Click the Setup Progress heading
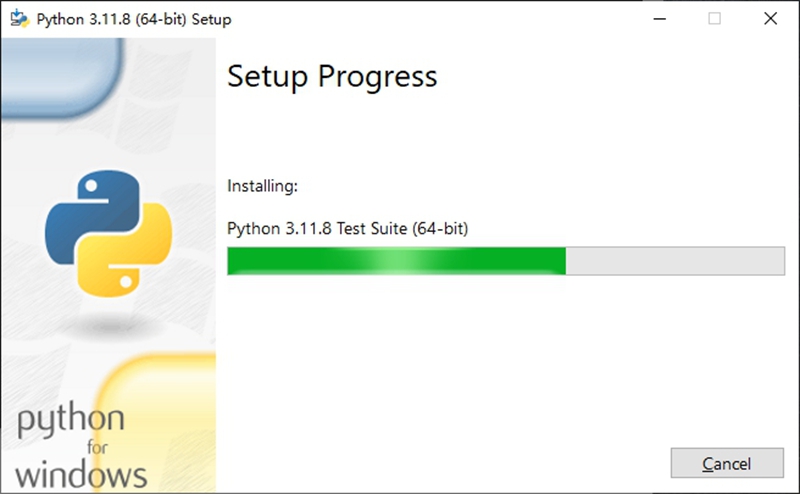Image resolution: width=800 pixels, height=494 pixels. pos(332,77)
